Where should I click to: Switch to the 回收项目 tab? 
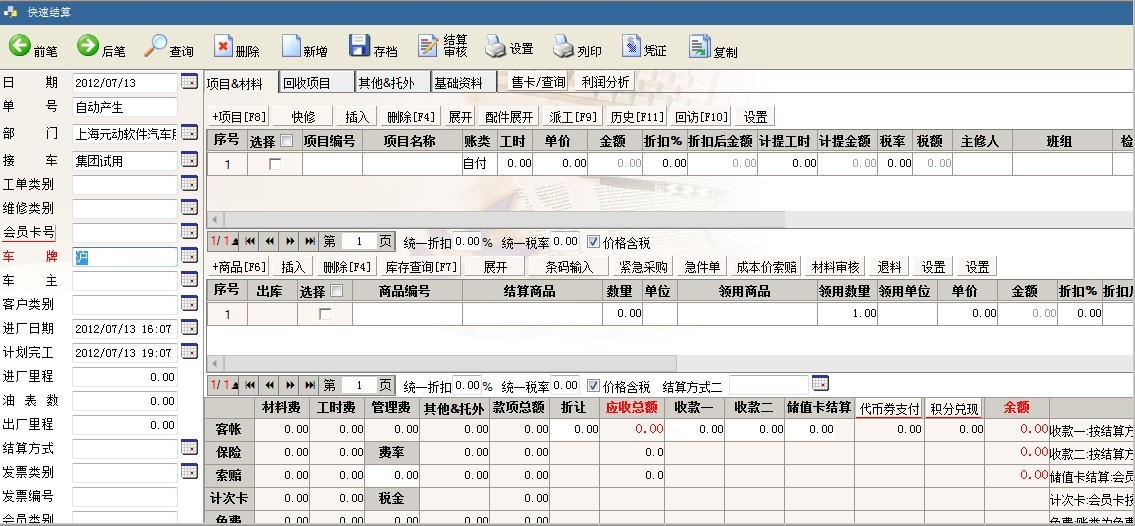pyautogui.click(x=306, y=83)
